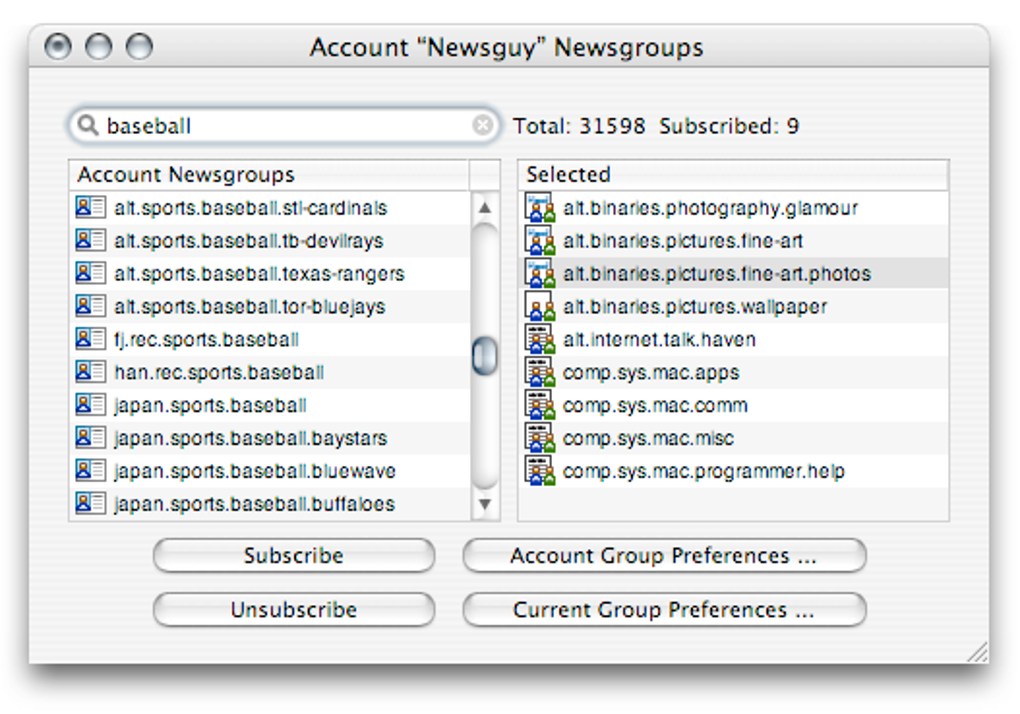1020x714 pixels.
Task: Select alt.binaries.pictures.wallpaper text
Action: pos(695,306)
